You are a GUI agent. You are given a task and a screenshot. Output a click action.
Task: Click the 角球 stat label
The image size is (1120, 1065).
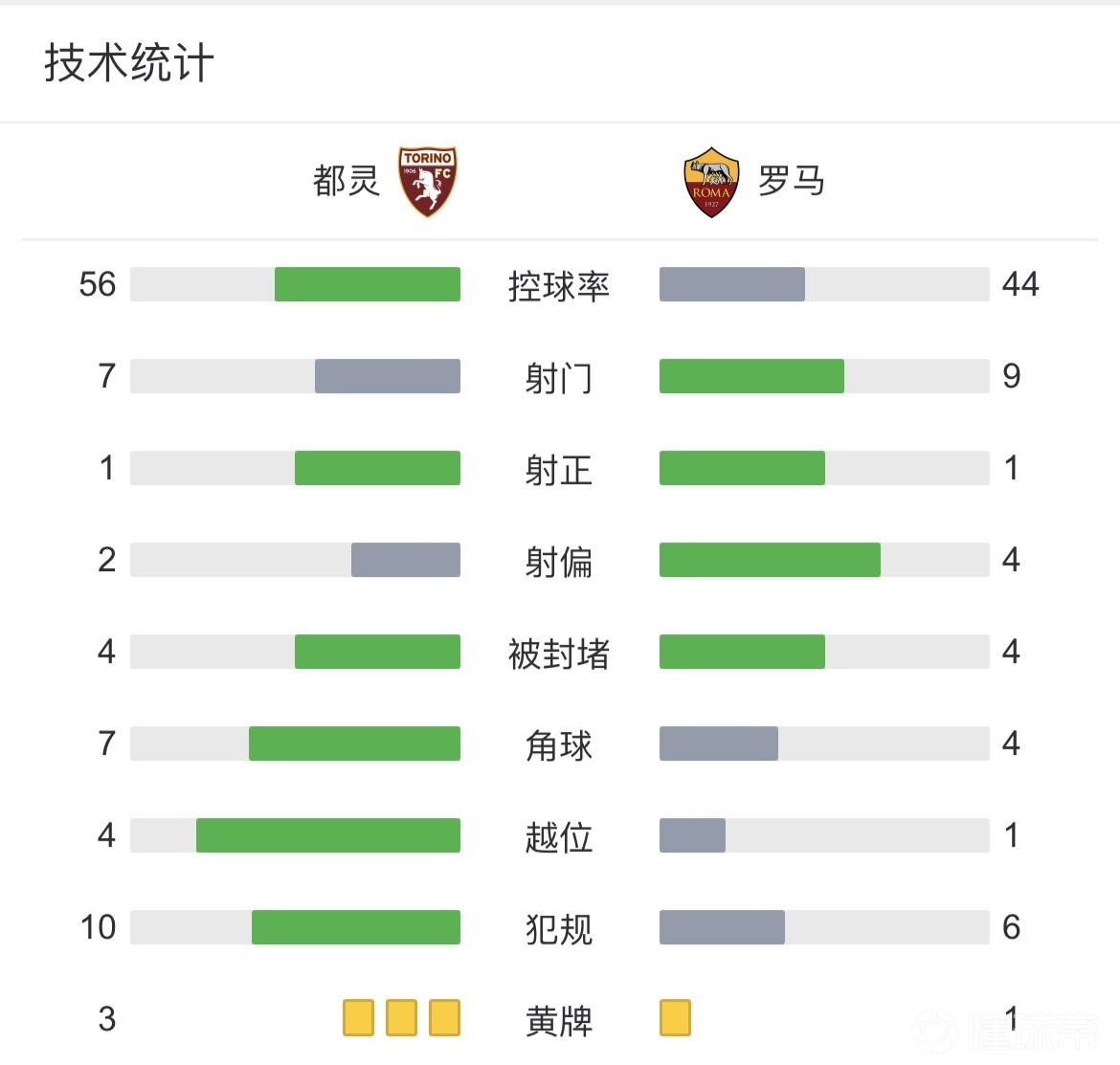[x=559, y=745]
